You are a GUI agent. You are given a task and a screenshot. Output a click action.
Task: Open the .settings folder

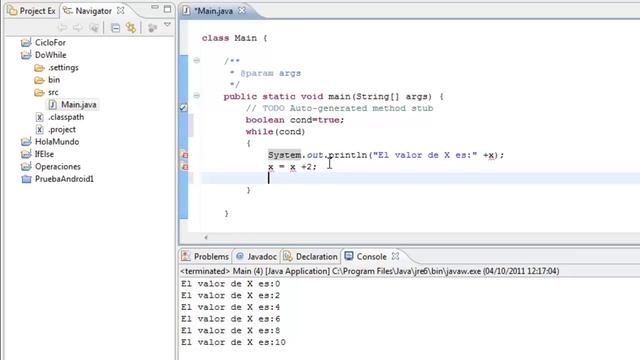(x=63, y=67)
